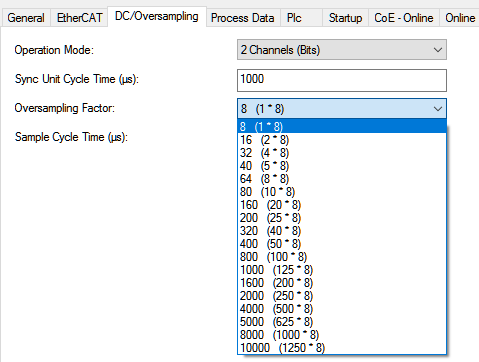The image size is (479, 362).
Task: Select oversampling factor 10000 (1250 * 8)
Action: (x=342, y=348)
